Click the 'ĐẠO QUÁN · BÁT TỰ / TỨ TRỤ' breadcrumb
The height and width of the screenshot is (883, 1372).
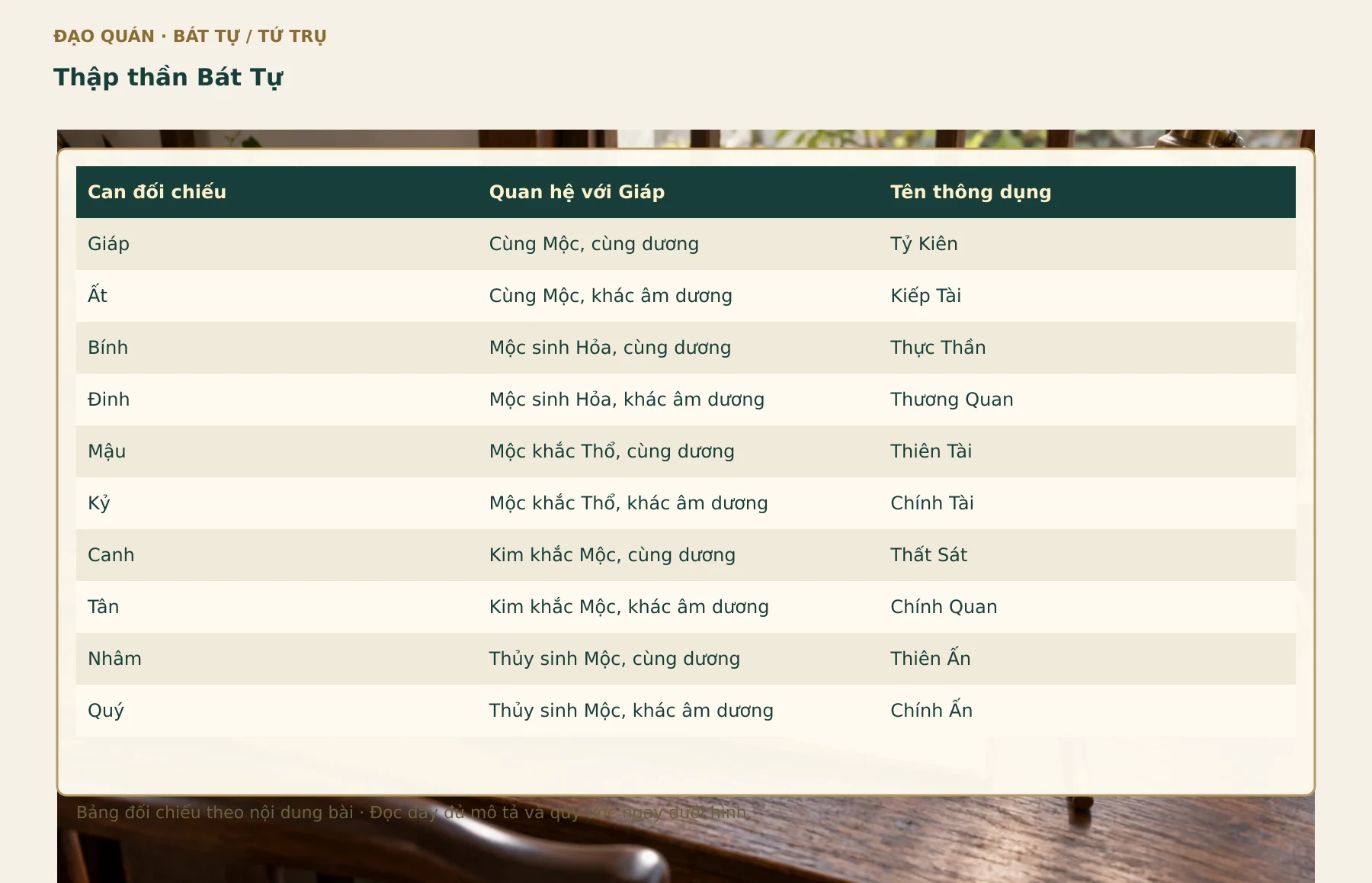tap(190, 37)
